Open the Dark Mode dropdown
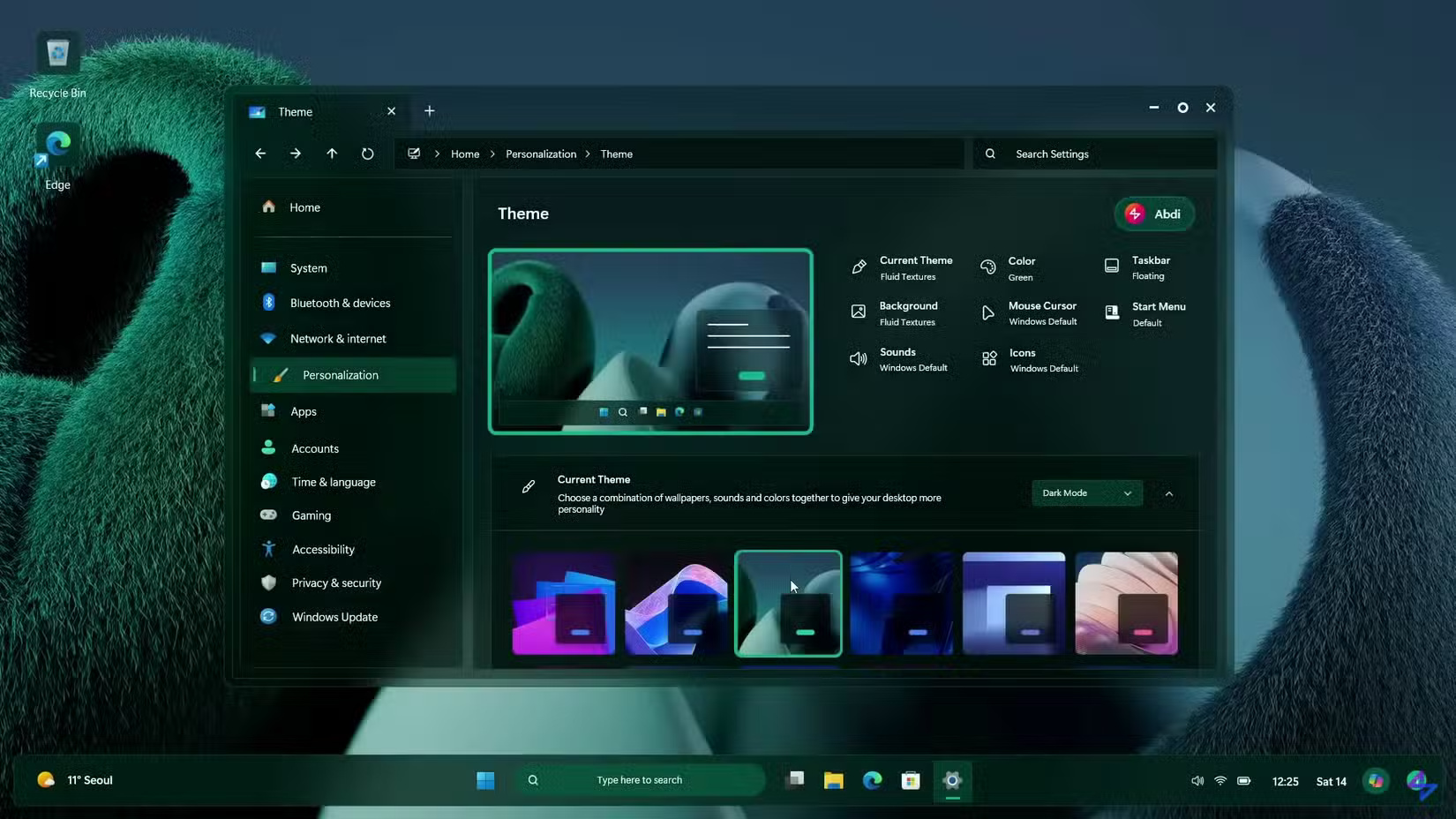This screenshot has width=1456, height=819. pos(1085,492)
